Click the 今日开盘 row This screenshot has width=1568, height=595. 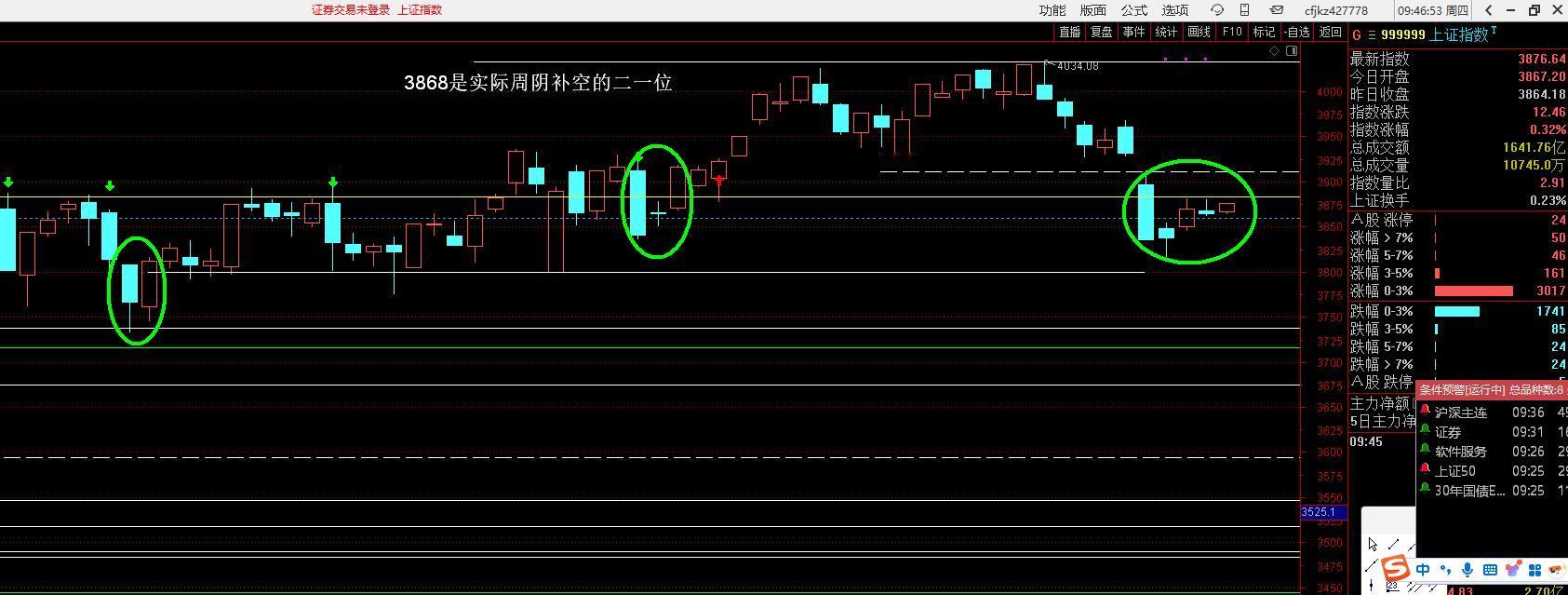(1458, 76)
